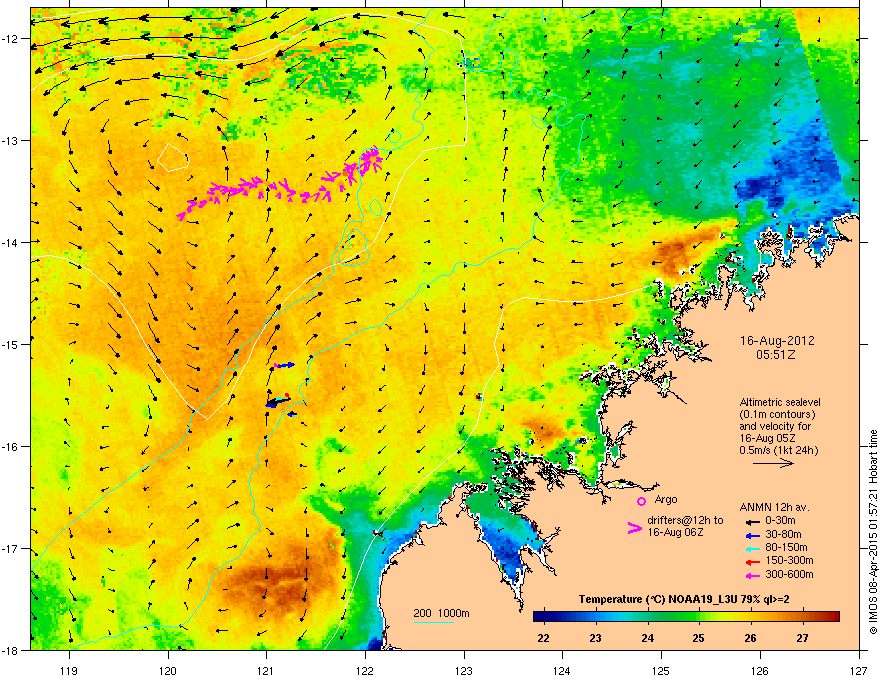This screenshot has width=880, height=680.
Task: Click the date label 16-Aug-2012
Action: [777, 341]
